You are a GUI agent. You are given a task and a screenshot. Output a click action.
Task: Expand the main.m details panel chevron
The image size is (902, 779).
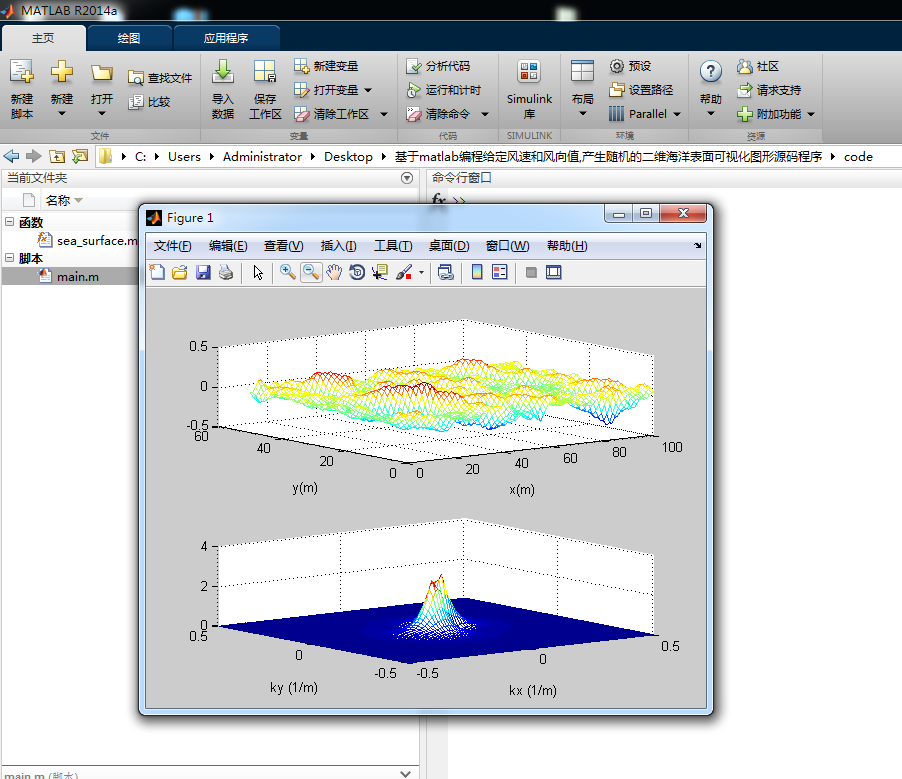tap(406, 774)
